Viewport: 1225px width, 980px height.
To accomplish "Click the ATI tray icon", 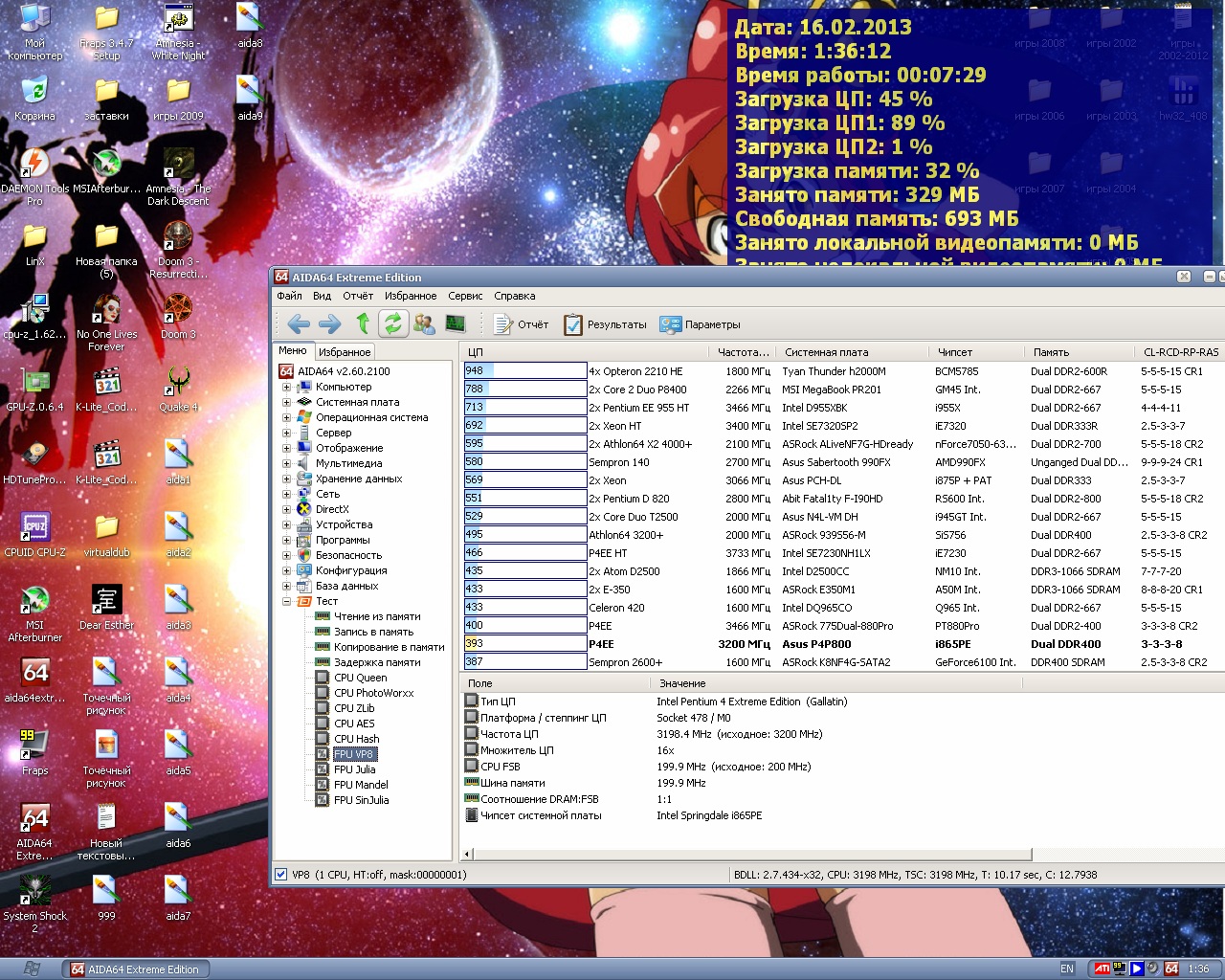I will click(1102, 969).
